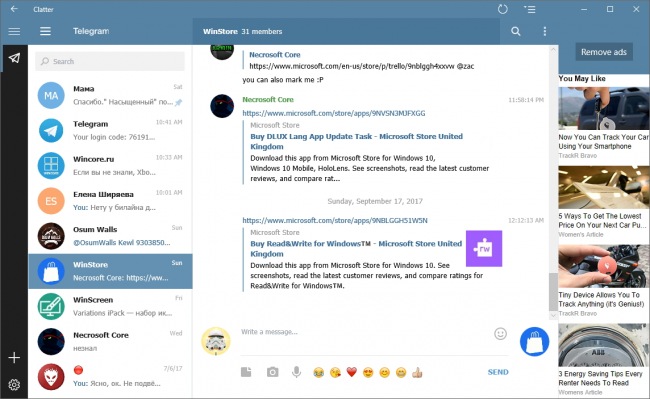Click the SEND button
Screen dimensions: 650x399
498,372
